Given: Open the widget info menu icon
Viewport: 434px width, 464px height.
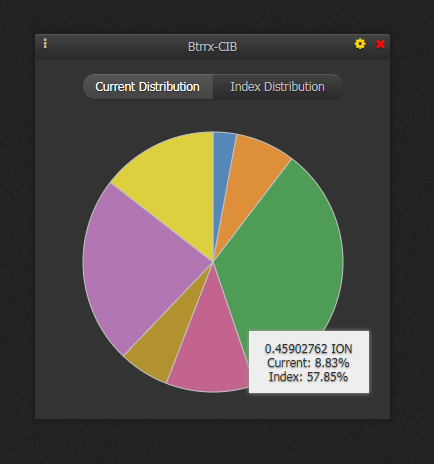Looking at the screenshot, I should click(45, 43).
